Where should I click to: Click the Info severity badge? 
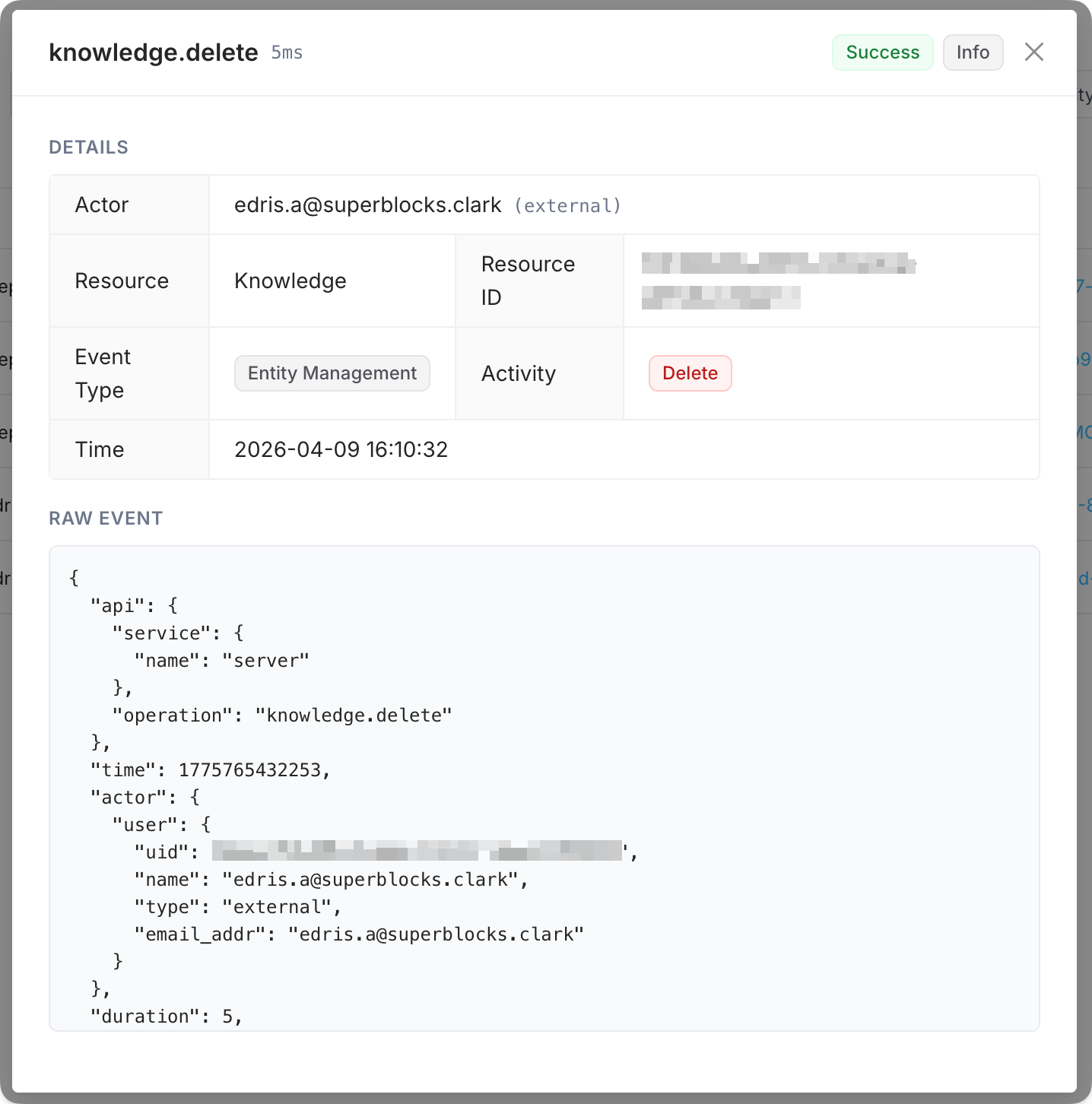(x=973, y=52)
